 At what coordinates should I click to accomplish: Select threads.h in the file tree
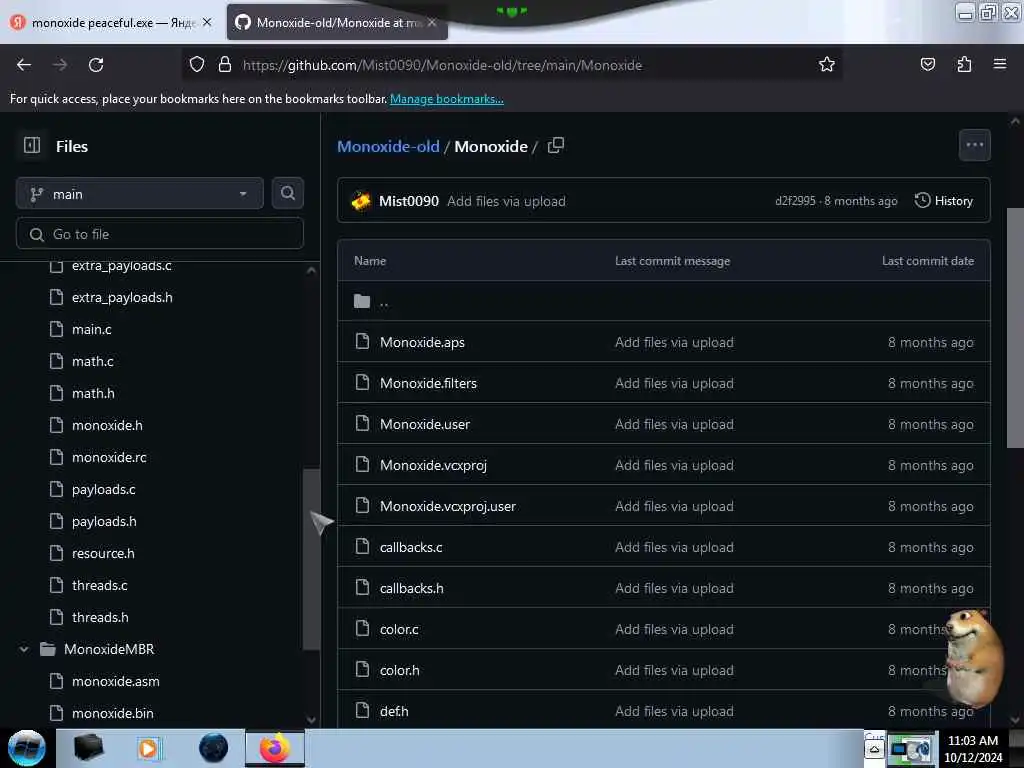(100, 617)
